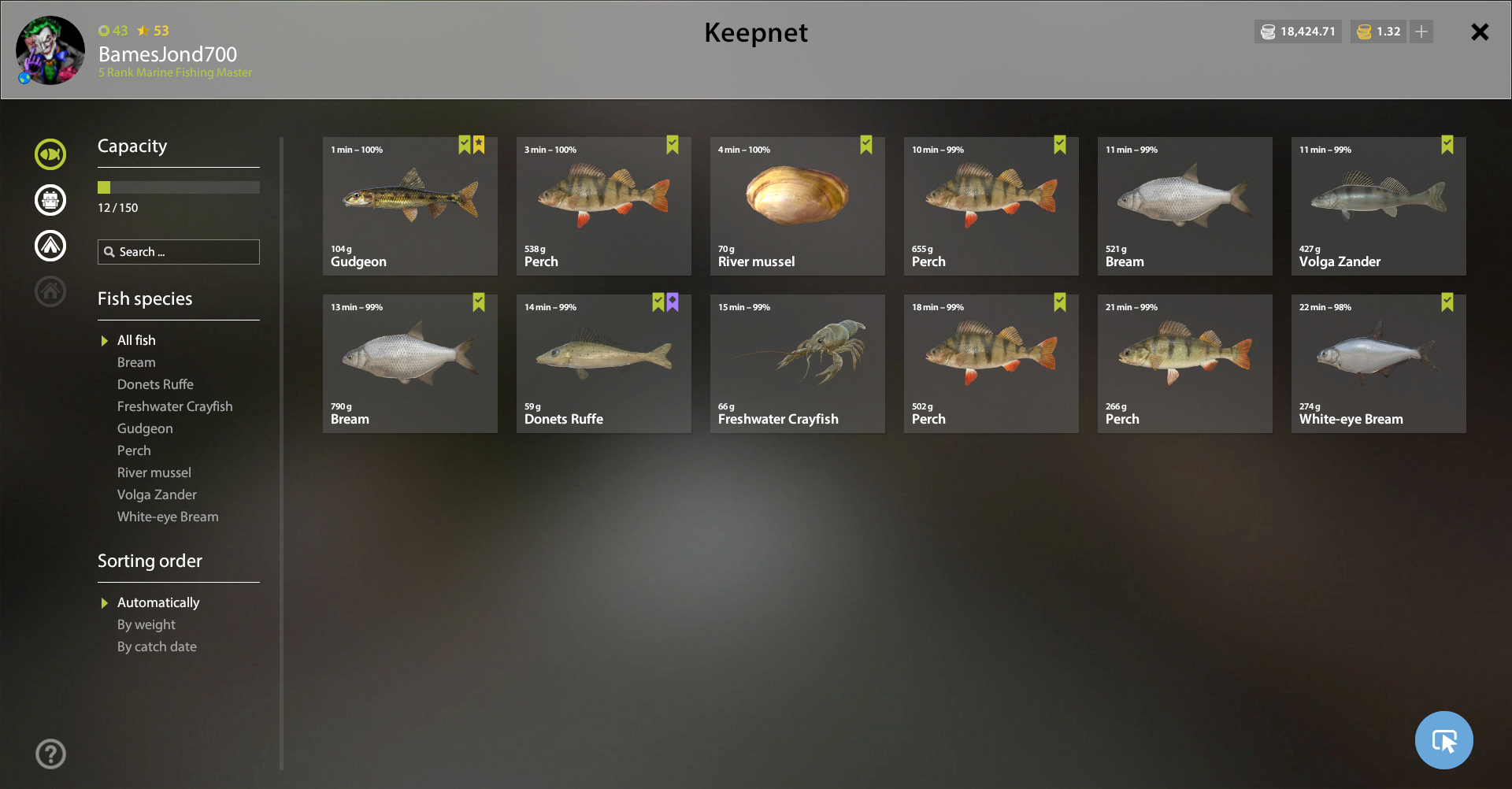Screen dimensions: 1512x789
Task: Toggle the green mark on River mussel card
Action: (x=866, y=145)
